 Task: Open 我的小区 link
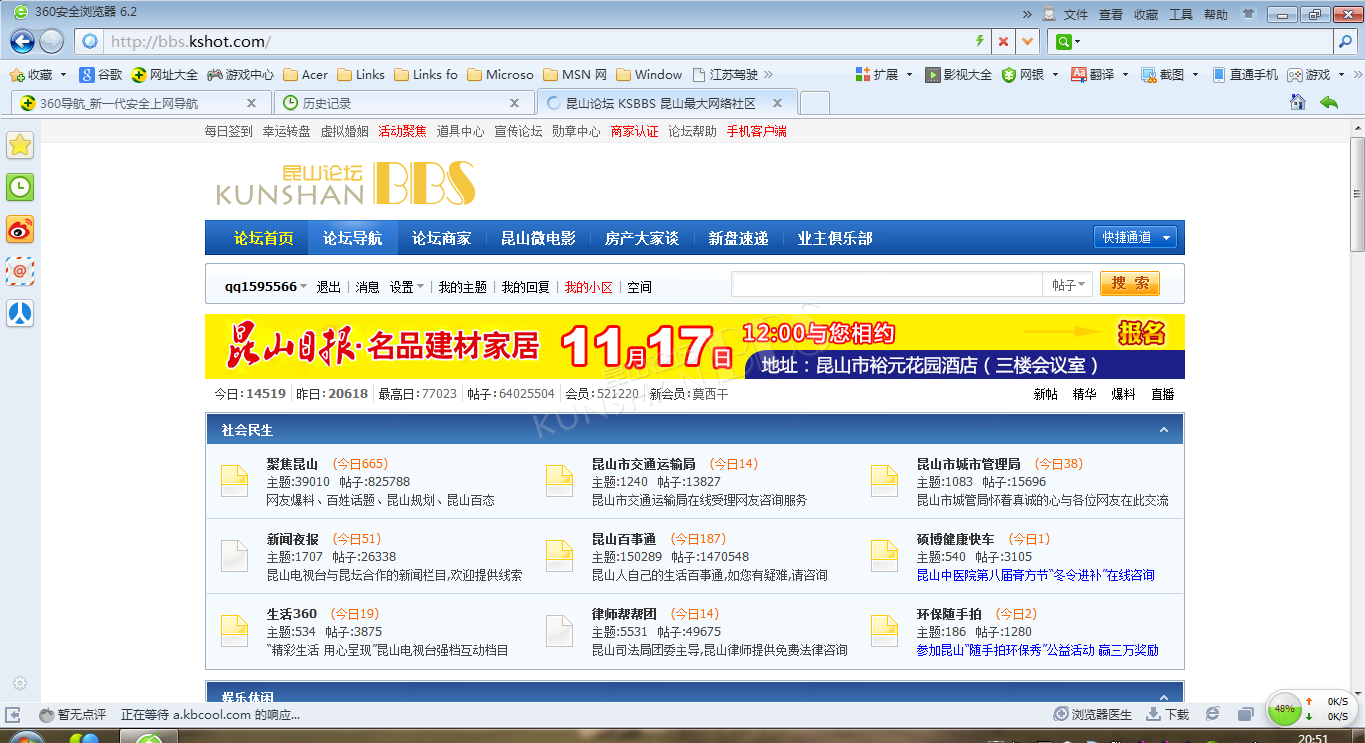(588, 287)
